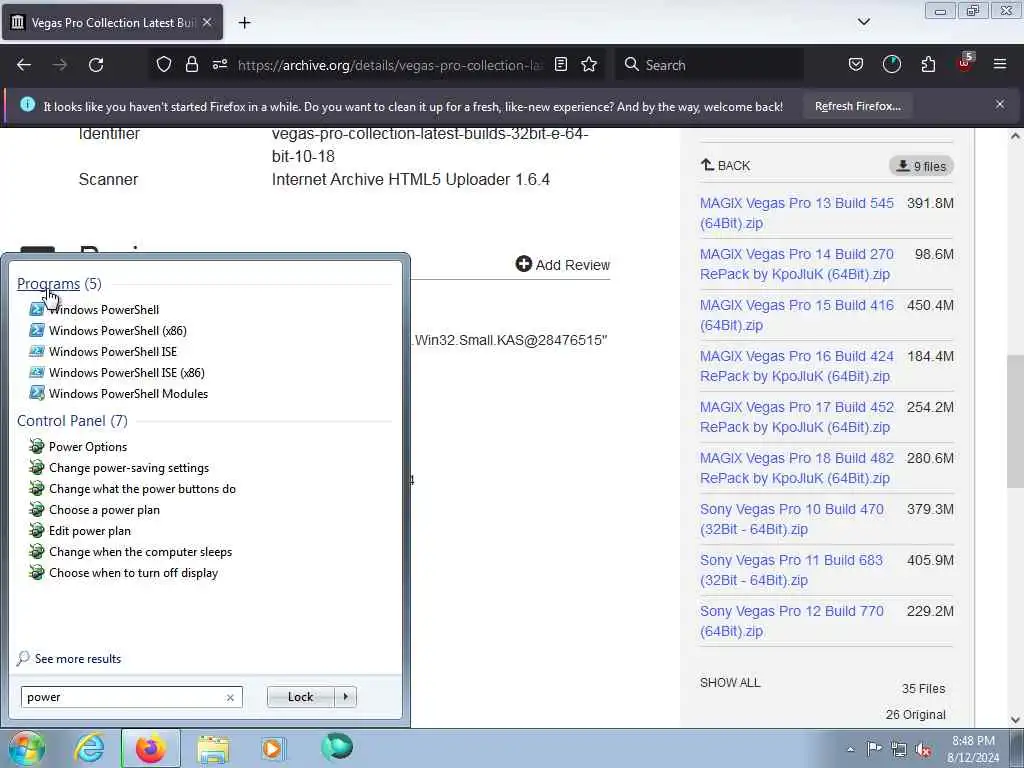Click the BACK link in download list
Screen dimensions: 1024x768
(726, 165)
